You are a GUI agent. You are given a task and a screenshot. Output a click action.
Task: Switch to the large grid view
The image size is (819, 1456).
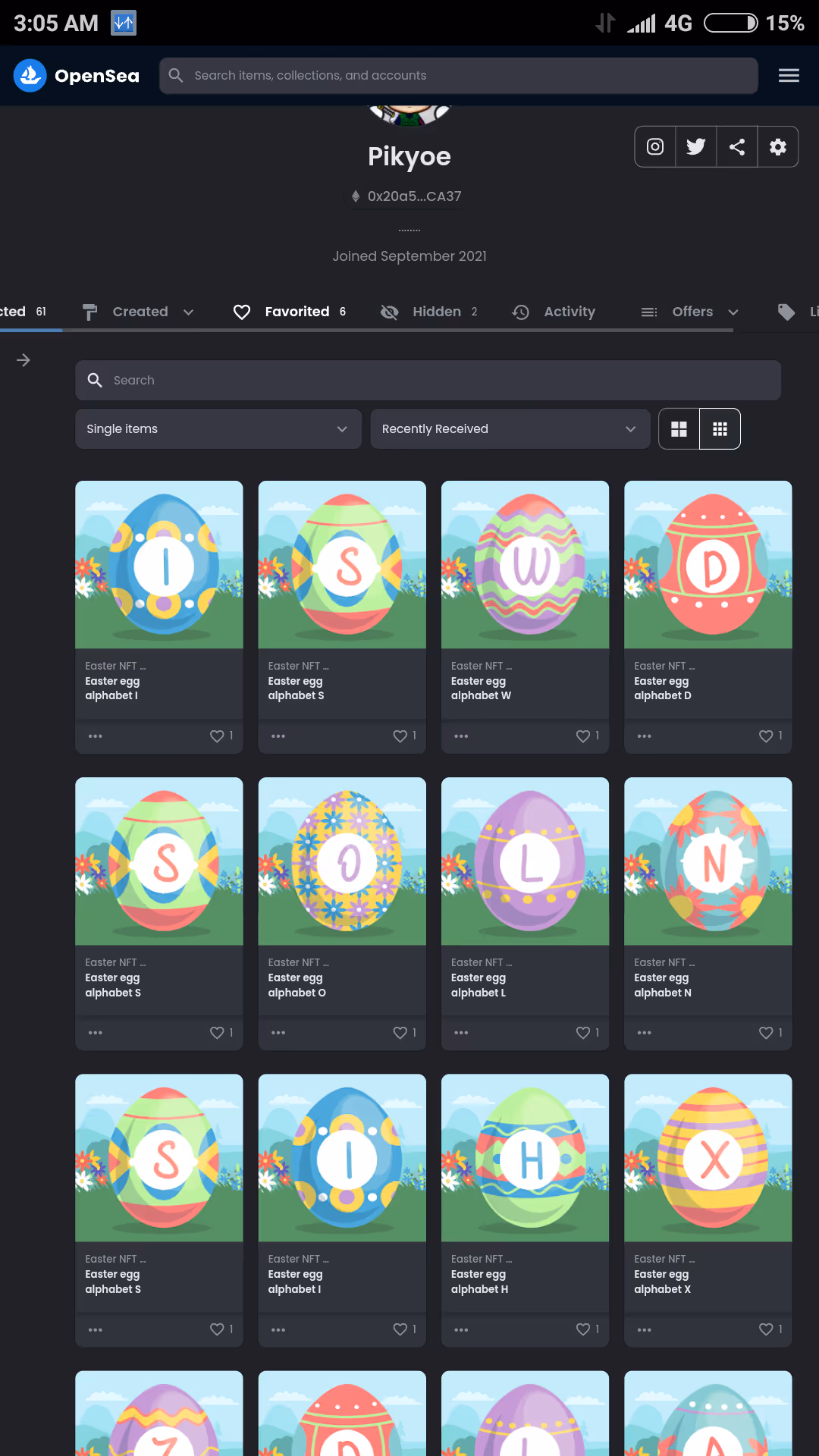tap(679, 429)
